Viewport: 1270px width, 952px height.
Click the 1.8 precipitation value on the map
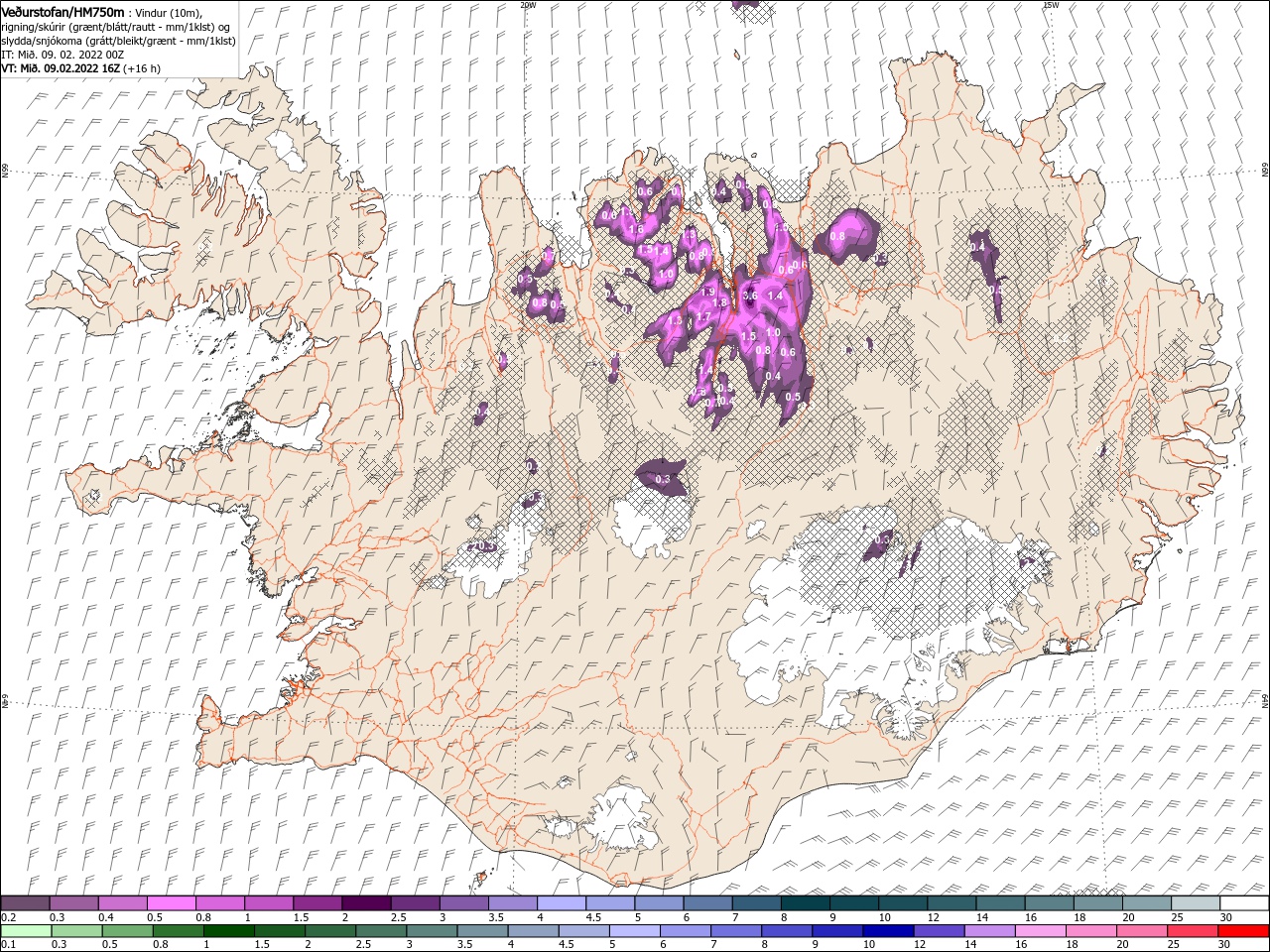click(x=721, y=302)
